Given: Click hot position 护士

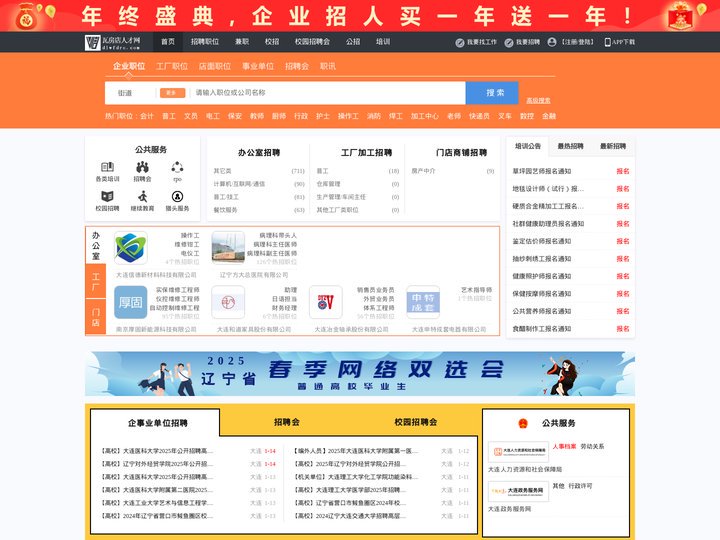Looking at the screenshot, I should 323,116.
